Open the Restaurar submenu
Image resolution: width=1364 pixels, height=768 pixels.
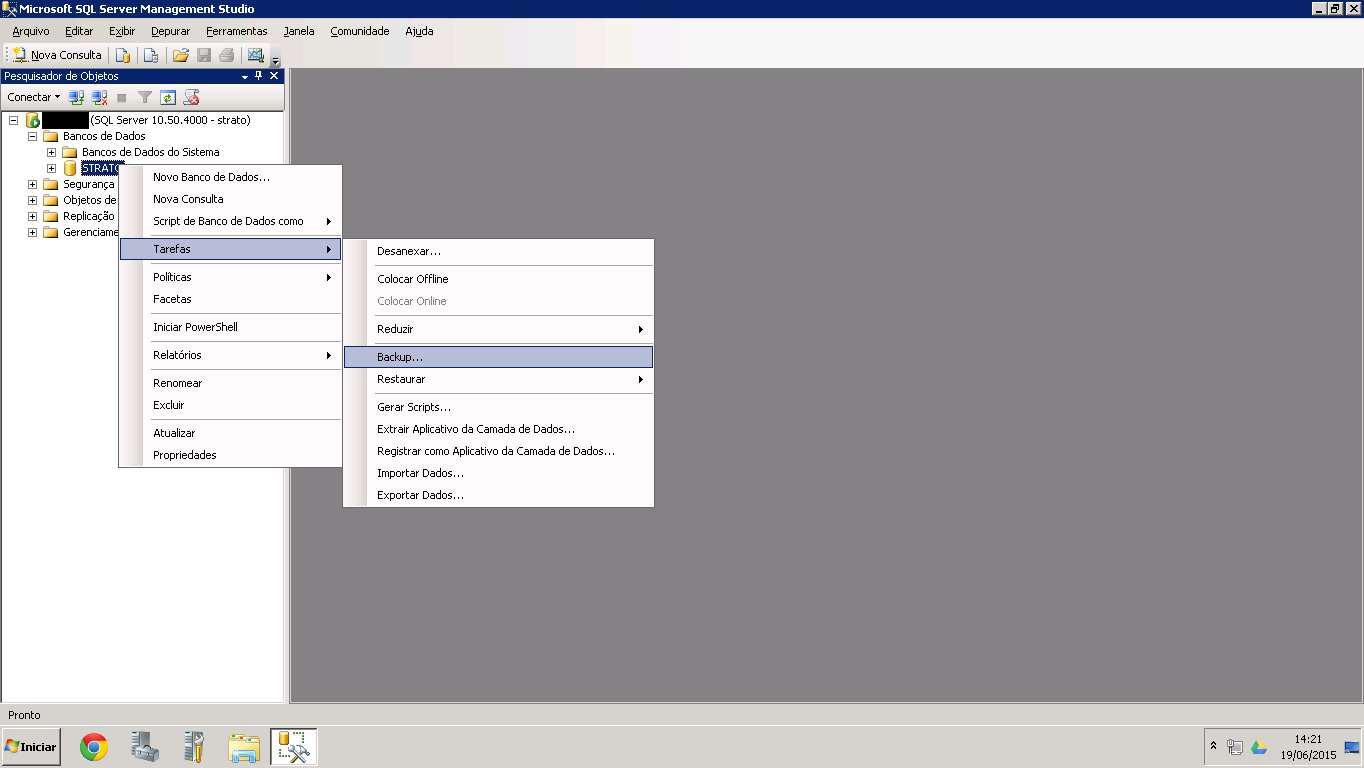click(x=498, y=379)
